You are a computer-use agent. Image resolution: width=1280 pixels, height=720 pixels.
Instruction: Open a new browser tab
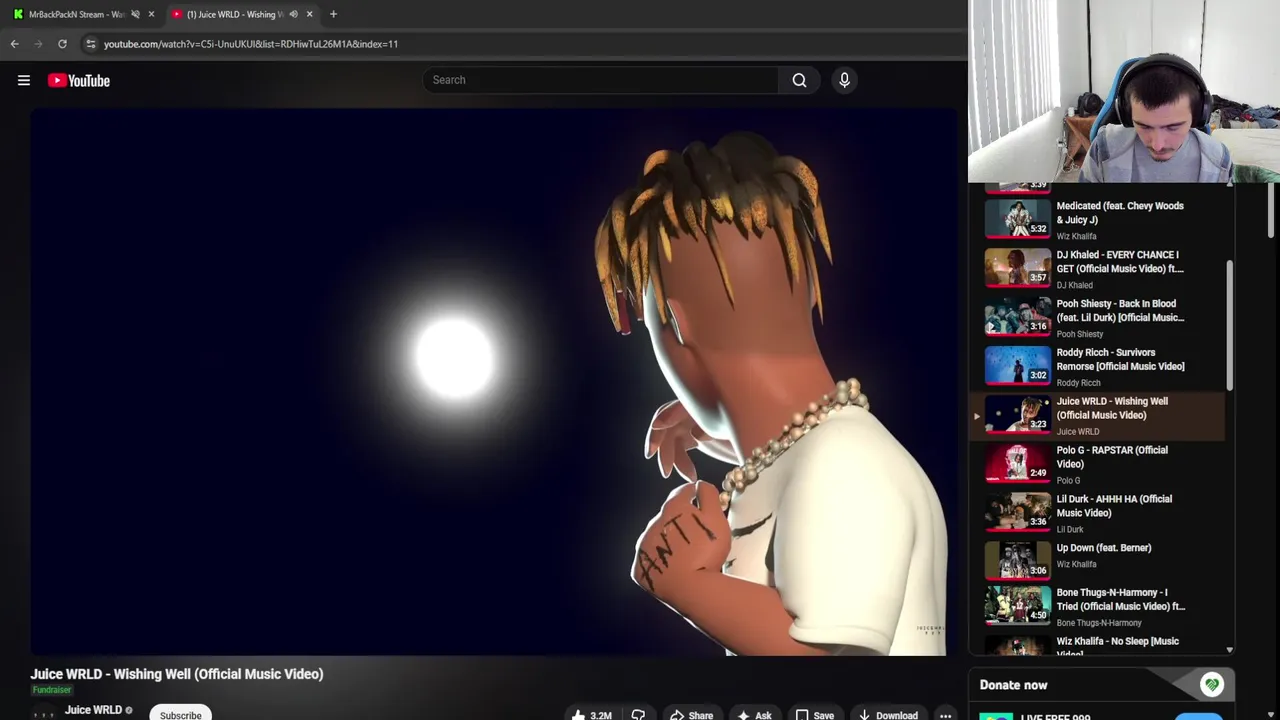pyautogui.click(x=333, y=14)
